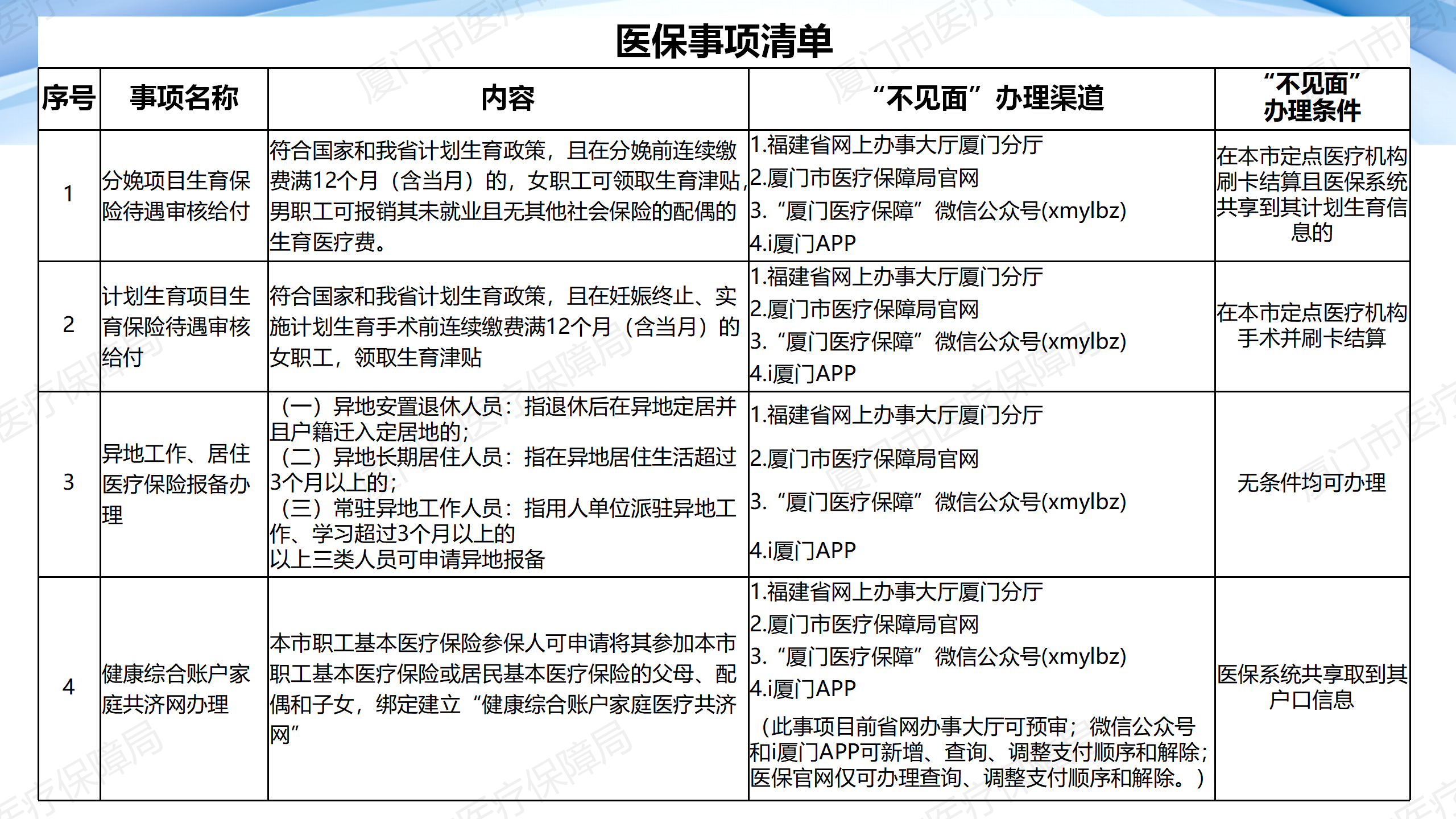1456x819 pixels.
Task: Click condition 无条件均可办理
Action: point(1312,483)
